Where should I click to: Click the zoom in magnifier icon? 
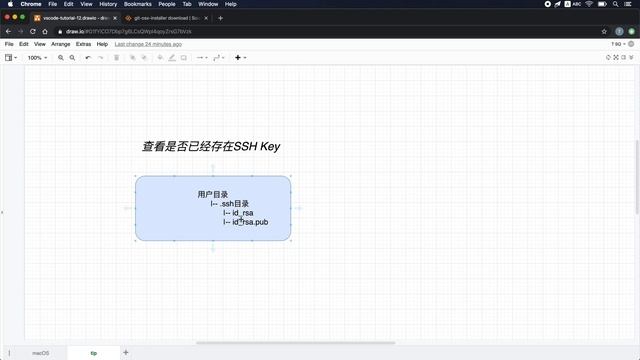[61, 58]
